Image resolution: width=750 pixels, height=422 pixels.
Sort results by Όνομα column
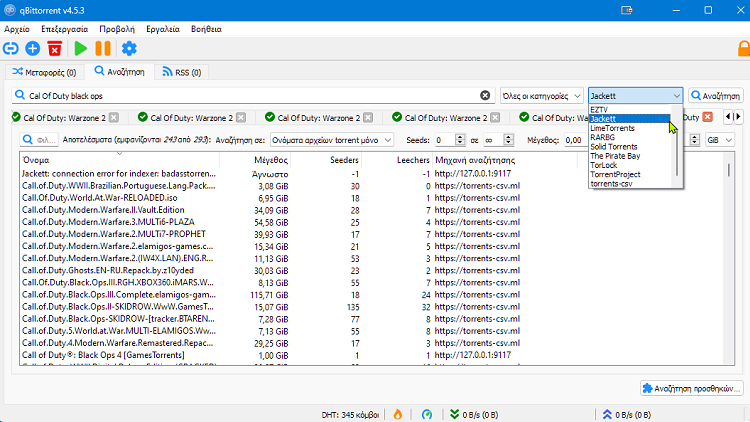[x=120, y=160]
